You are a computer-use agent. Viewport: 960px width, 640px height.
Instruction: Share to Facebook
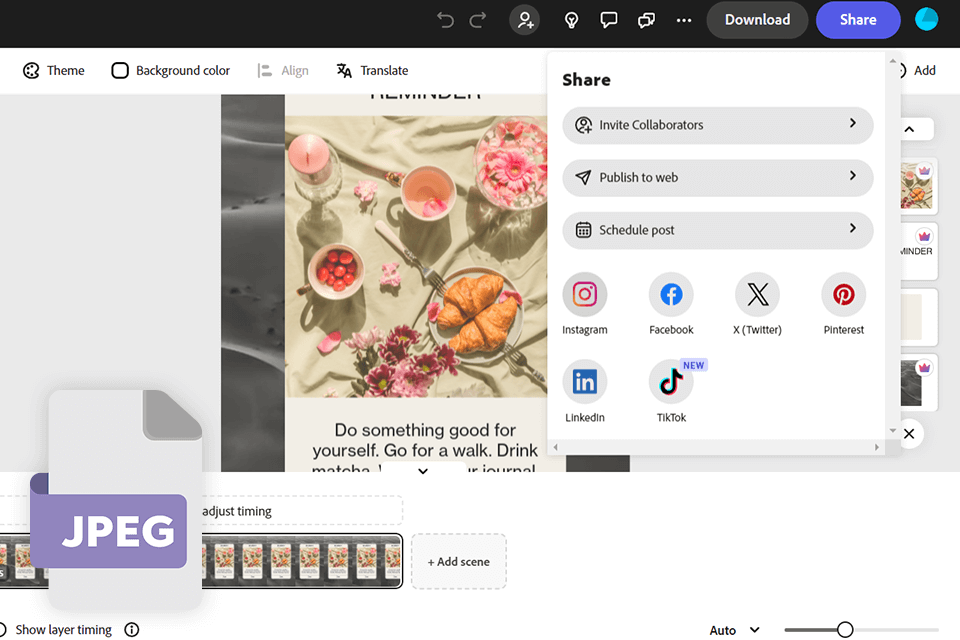pos(671,295)
